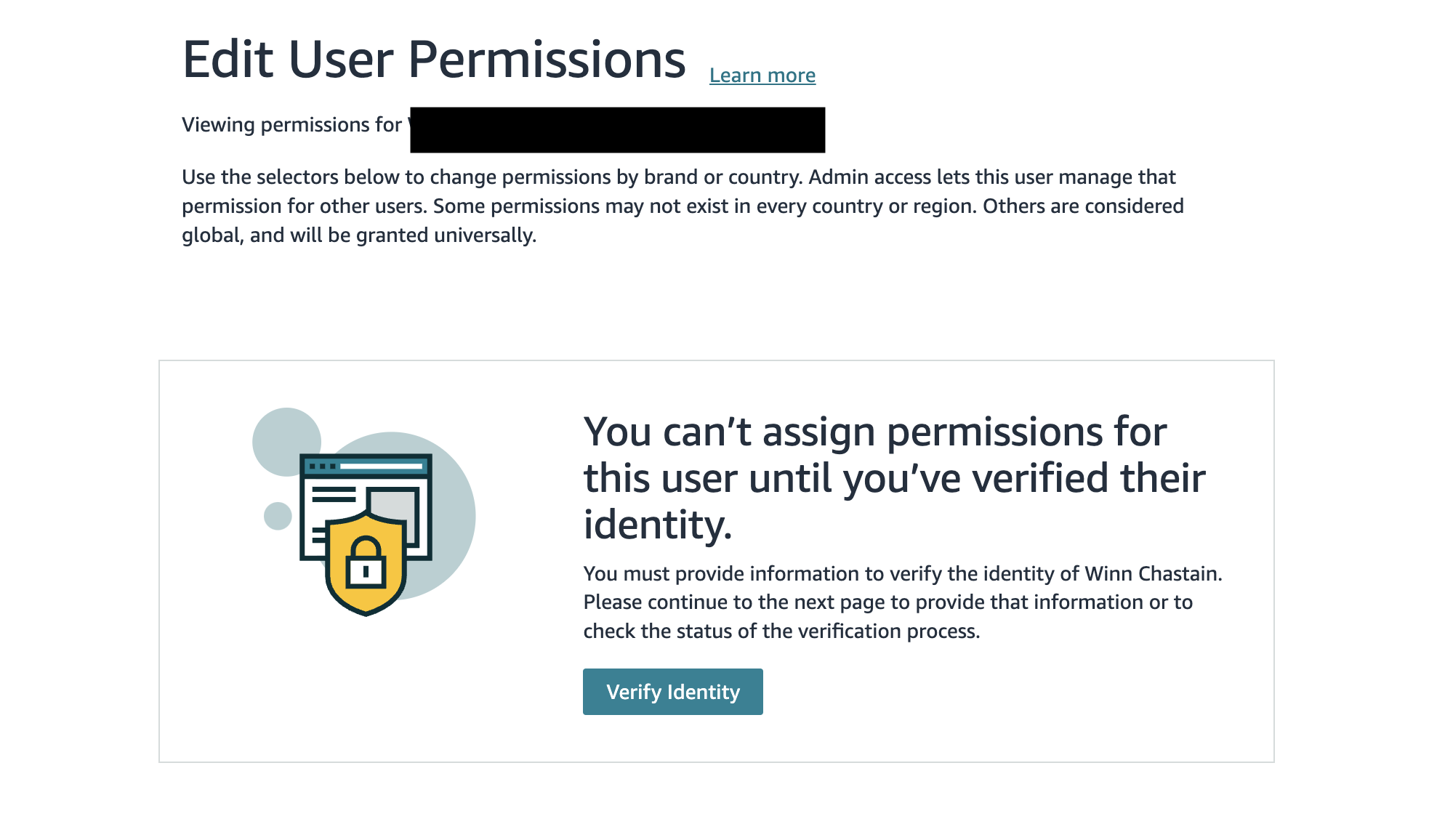Click the 'Use the selectors below' description paragraph
The image size is (1429, 840).
tap(683, 206)
